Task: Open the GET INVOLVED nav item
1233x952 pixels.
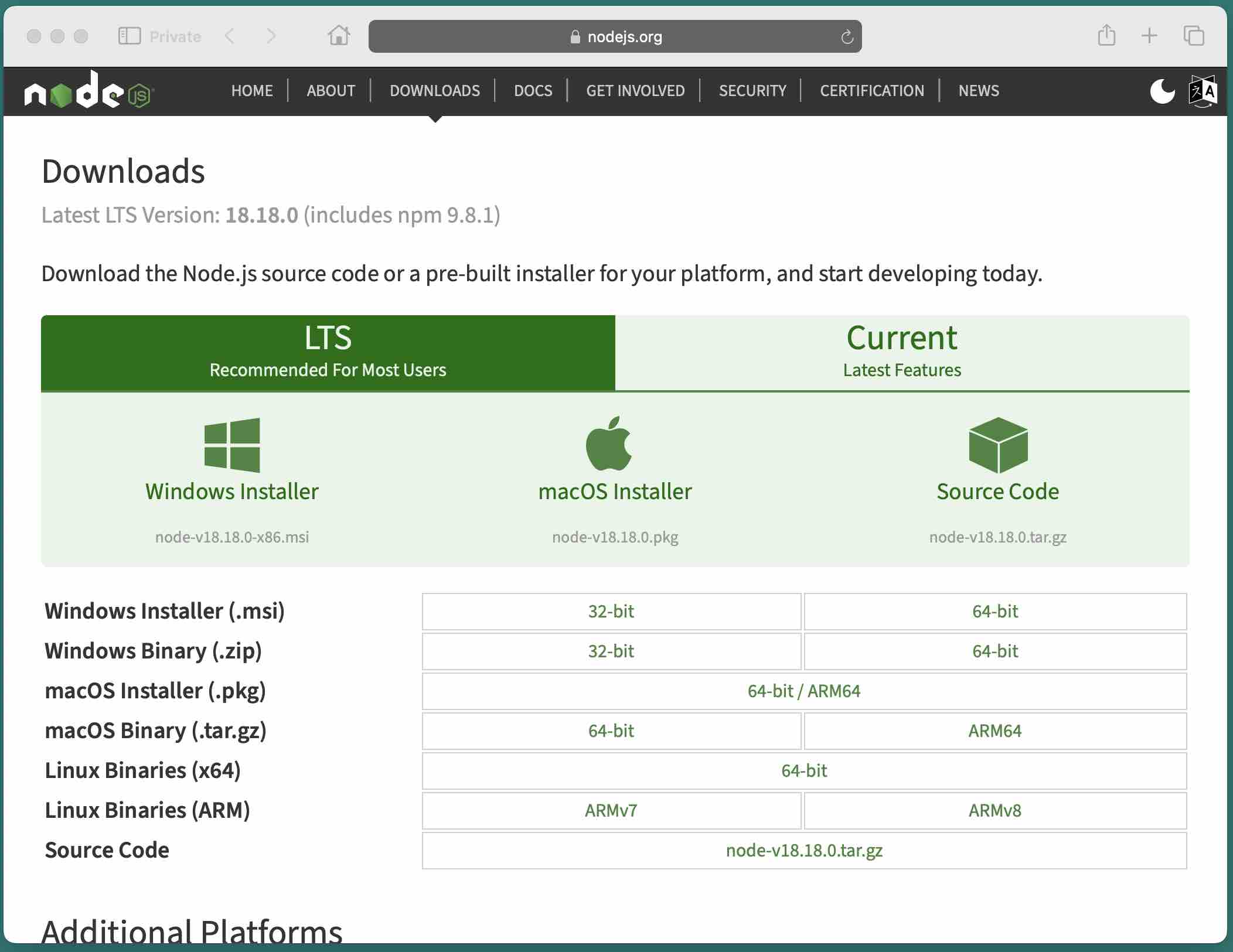Action: coord(635,91)
